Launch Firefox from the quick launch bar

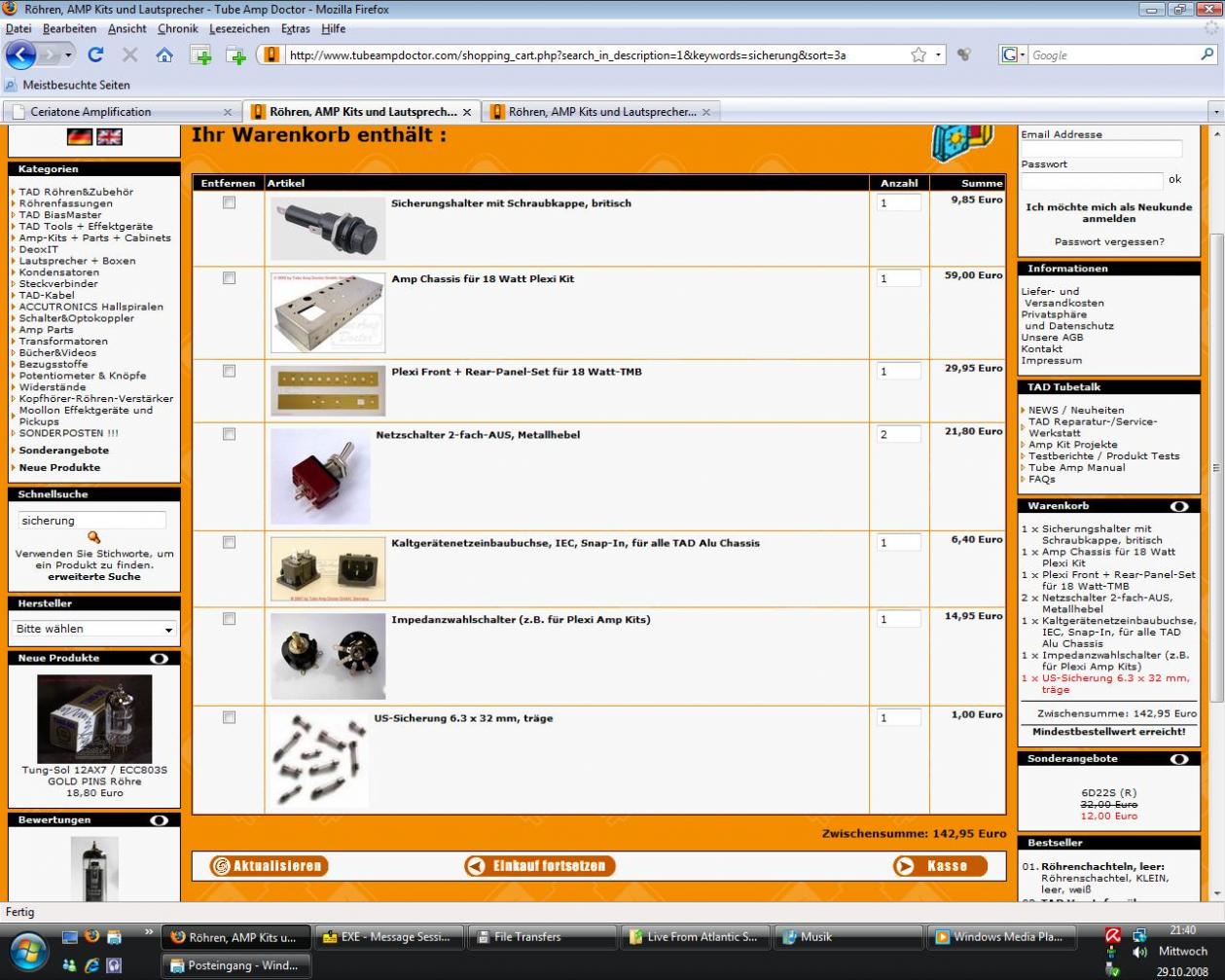coord(92,937)
